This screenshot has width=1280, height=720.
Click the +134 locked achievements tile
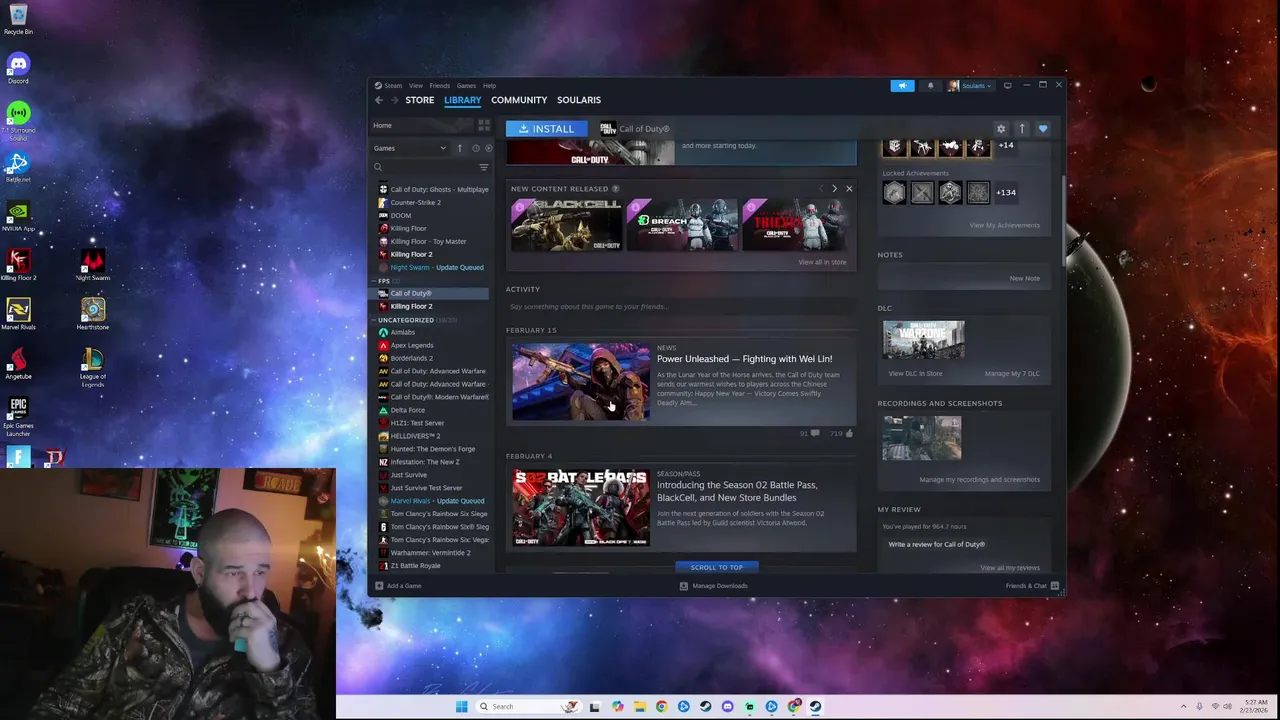tap(1006, 192)
